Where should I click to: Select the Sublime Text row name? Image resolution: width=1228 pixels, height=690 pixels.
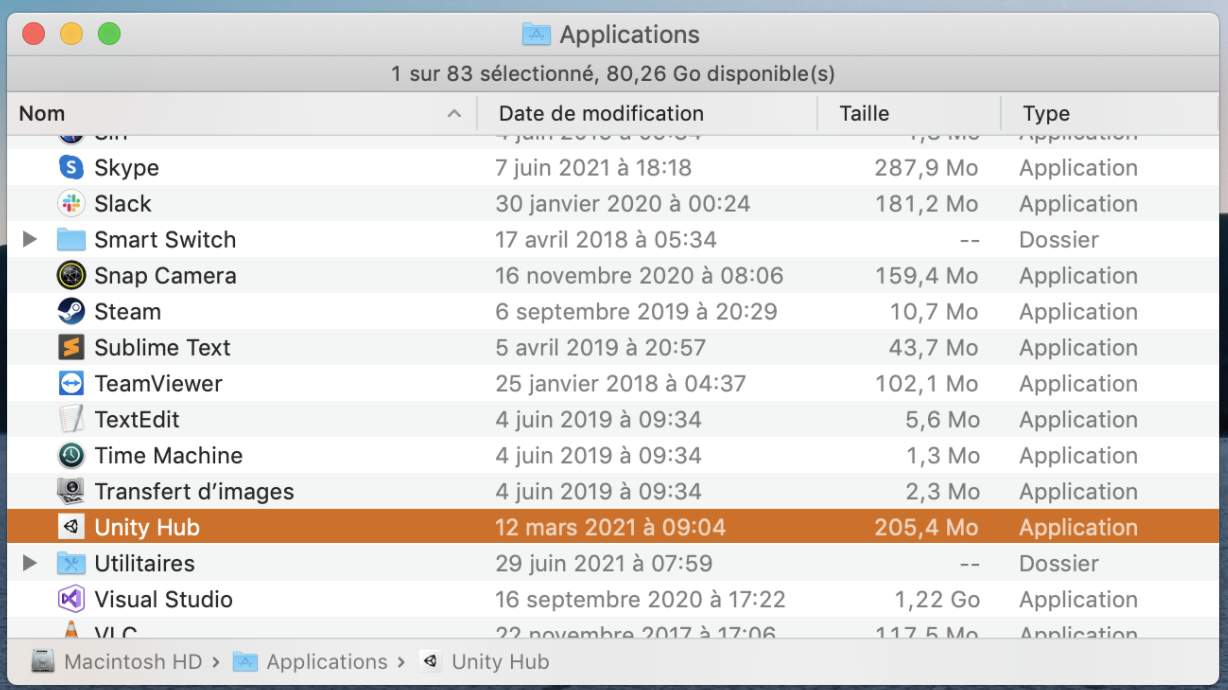pos(162,348)
